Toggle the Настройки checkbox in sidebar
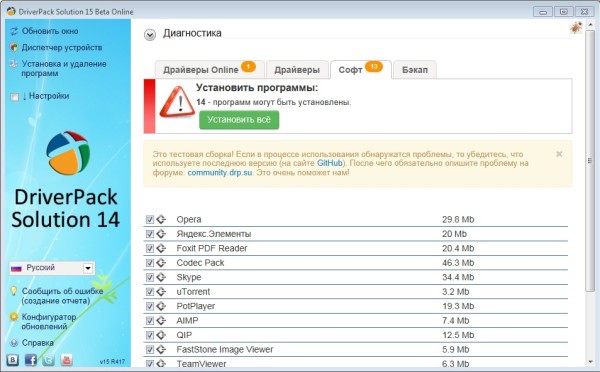 pos(14,96)
